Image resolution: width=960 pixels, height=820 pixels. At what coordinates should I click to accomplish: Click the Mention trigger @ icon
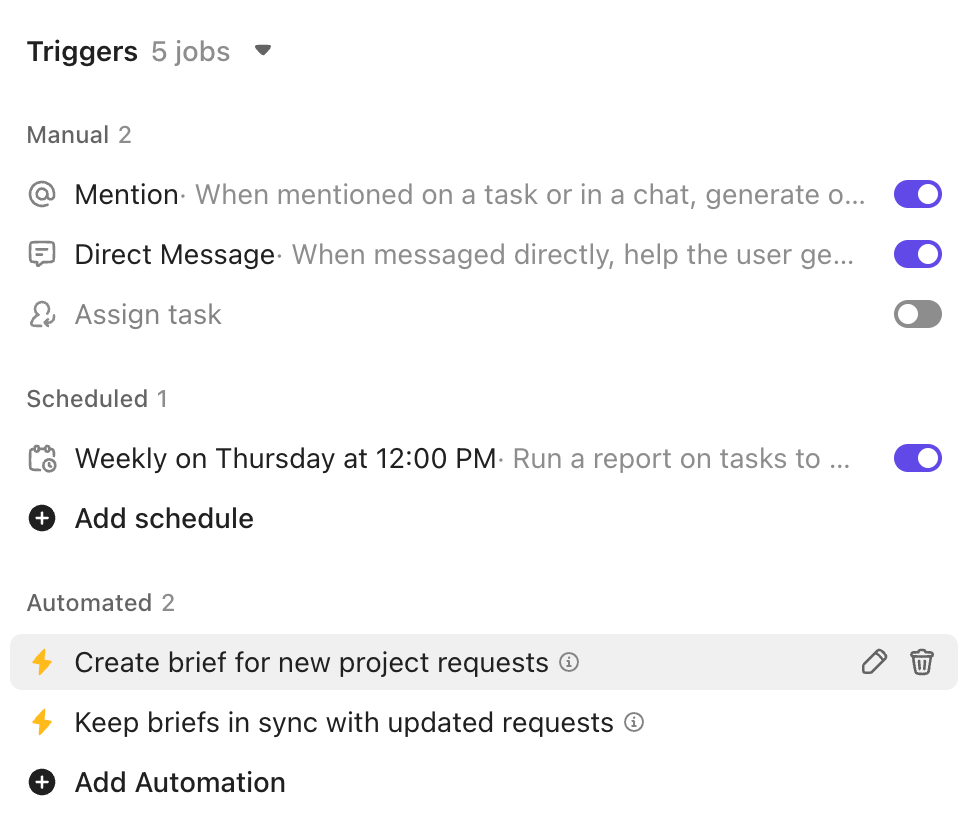click(41, 194)
